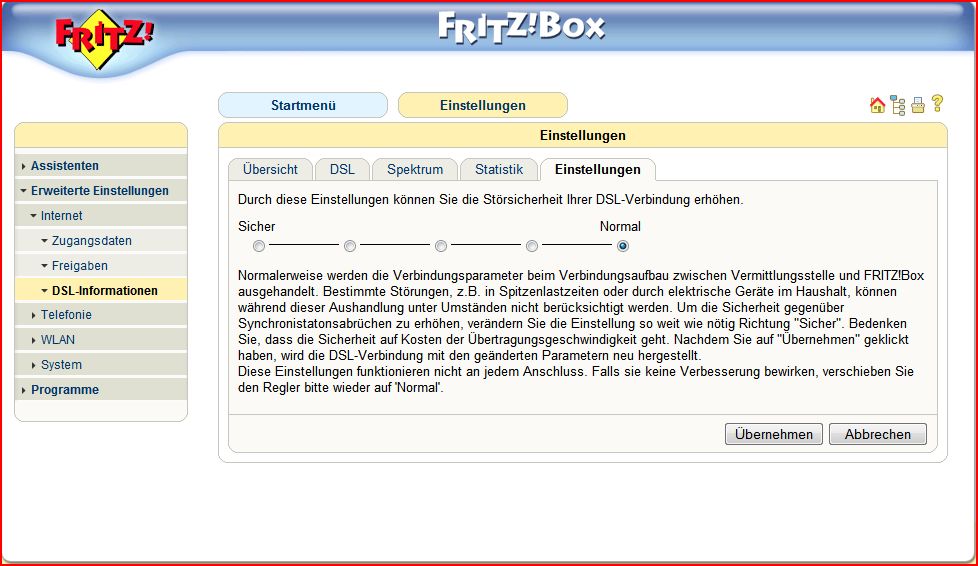978x566 pixels.
Task: Click the FRITZ!Box header title
Action: pos(521,28)
